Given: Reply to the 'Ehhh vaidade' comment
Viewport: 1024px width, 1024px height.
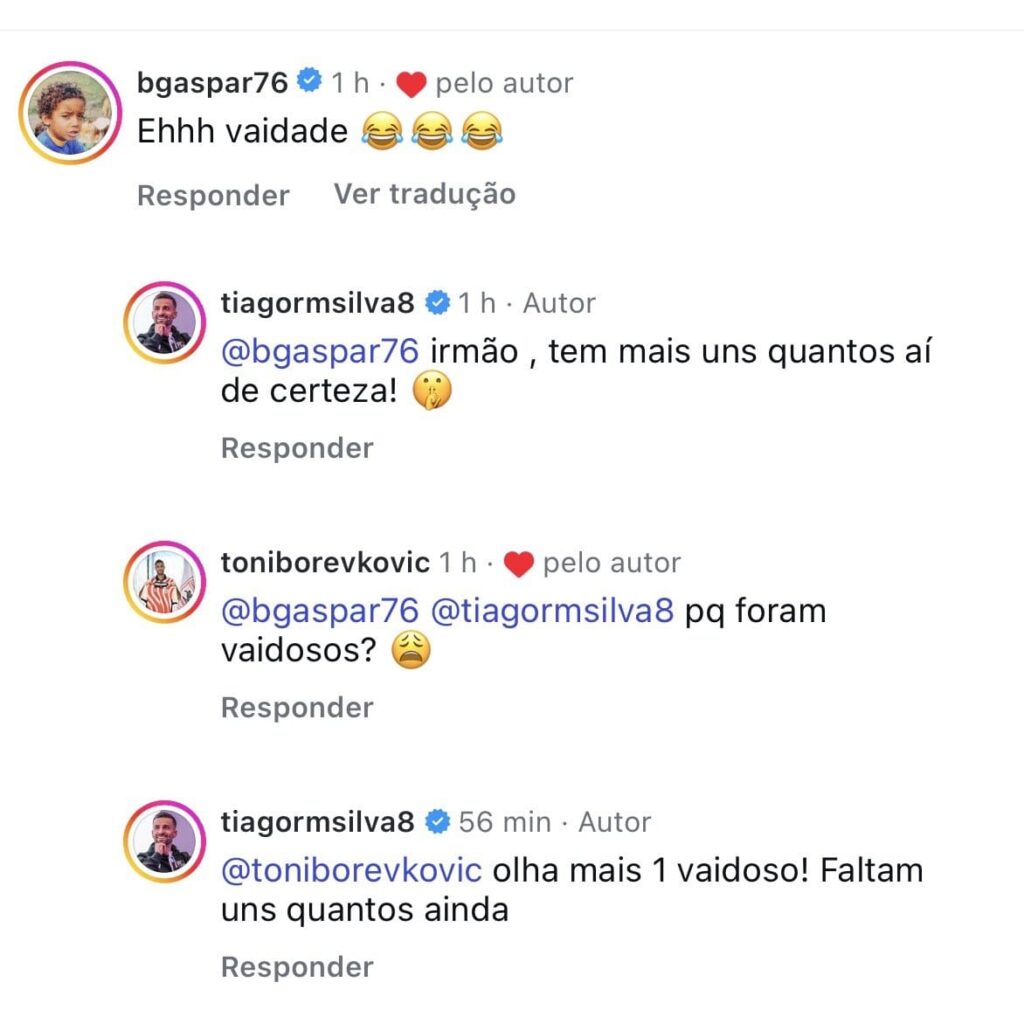Looking at the screenshot, I should 214,196.
